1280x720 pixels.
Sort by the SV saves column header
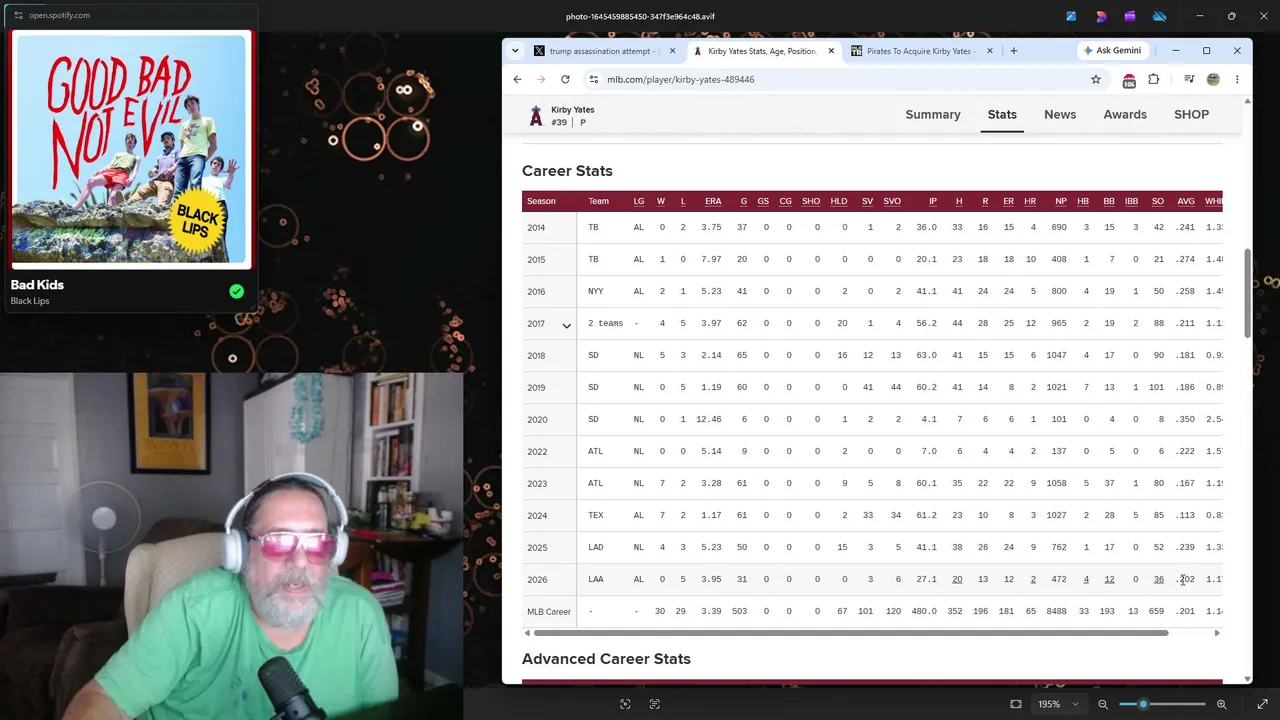tap(867, 201)
